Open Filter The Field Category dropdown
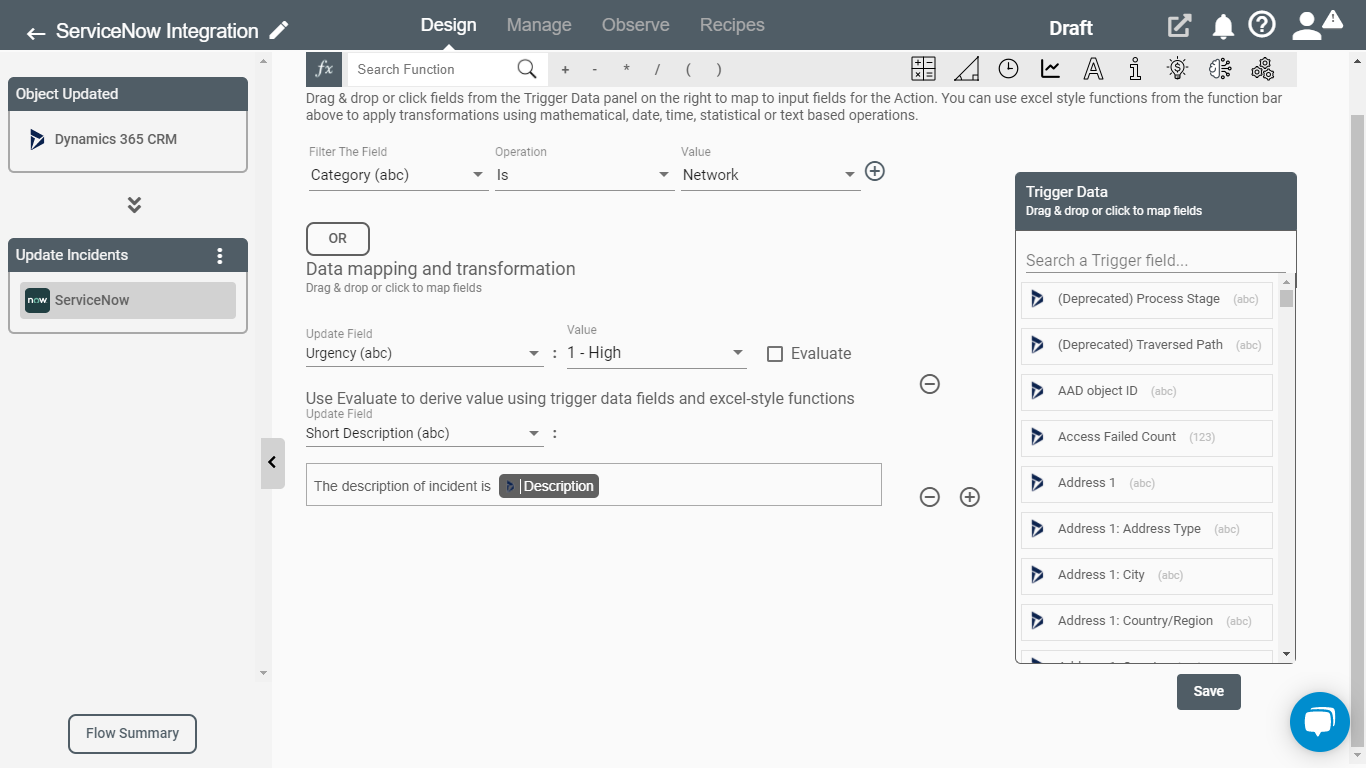Viewport: 1366px width, 768px height. (x=398, y=175)
